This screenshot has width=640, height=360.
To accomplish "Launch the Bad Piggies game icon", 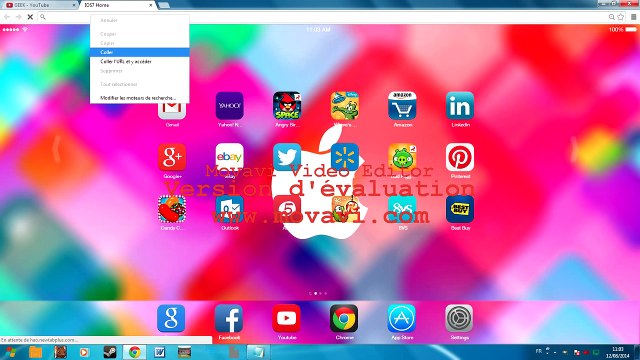I will pos(402,157).
